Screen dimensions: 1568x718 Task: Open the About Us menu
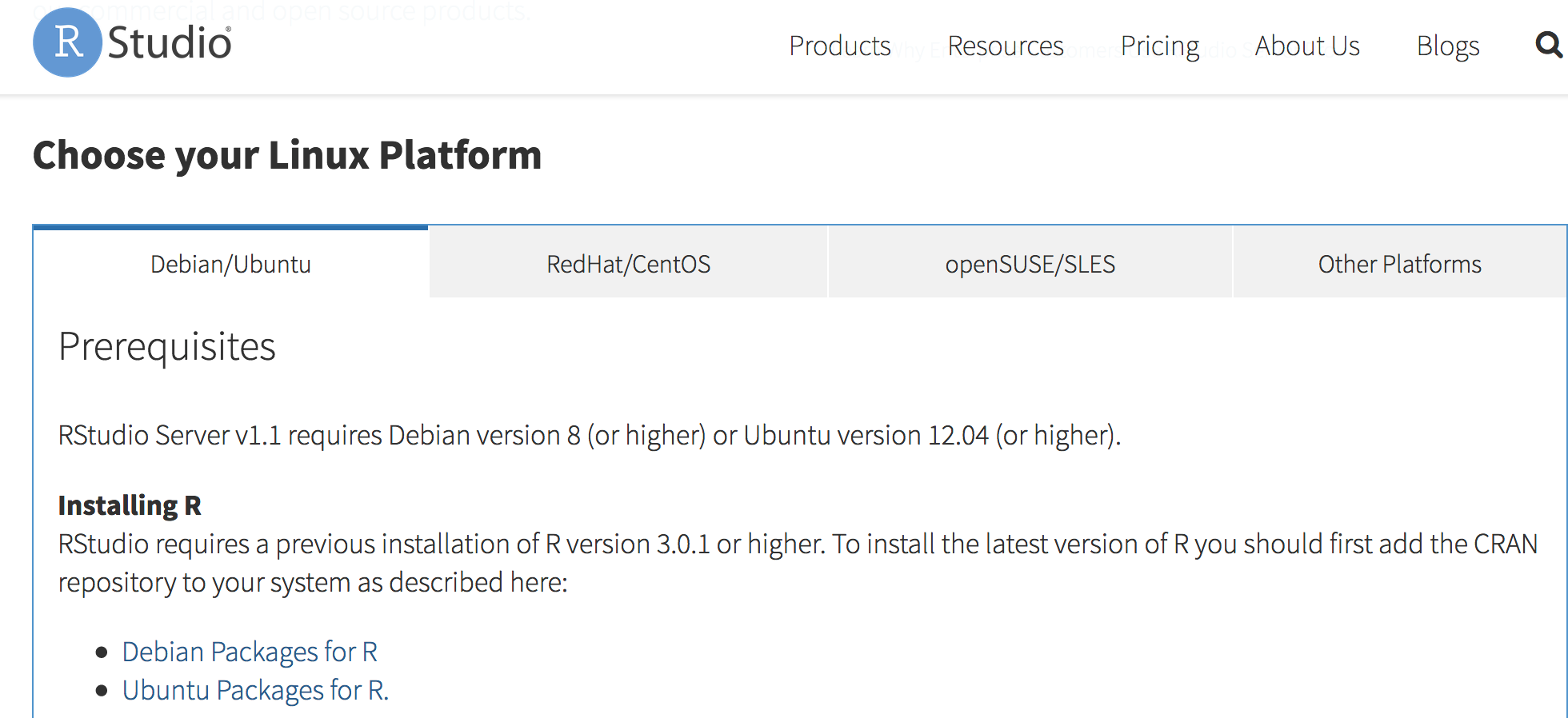pos(1307,46)
